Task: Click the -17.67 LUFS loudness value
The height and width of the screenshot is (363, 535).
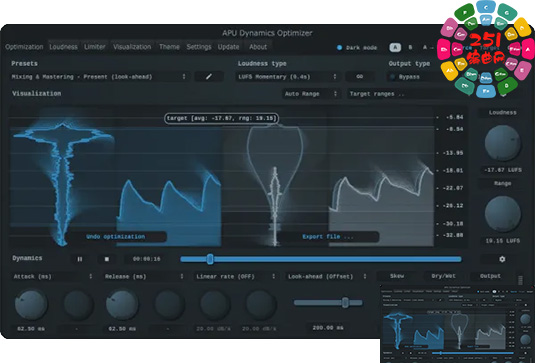Action: tap(503, 170)
